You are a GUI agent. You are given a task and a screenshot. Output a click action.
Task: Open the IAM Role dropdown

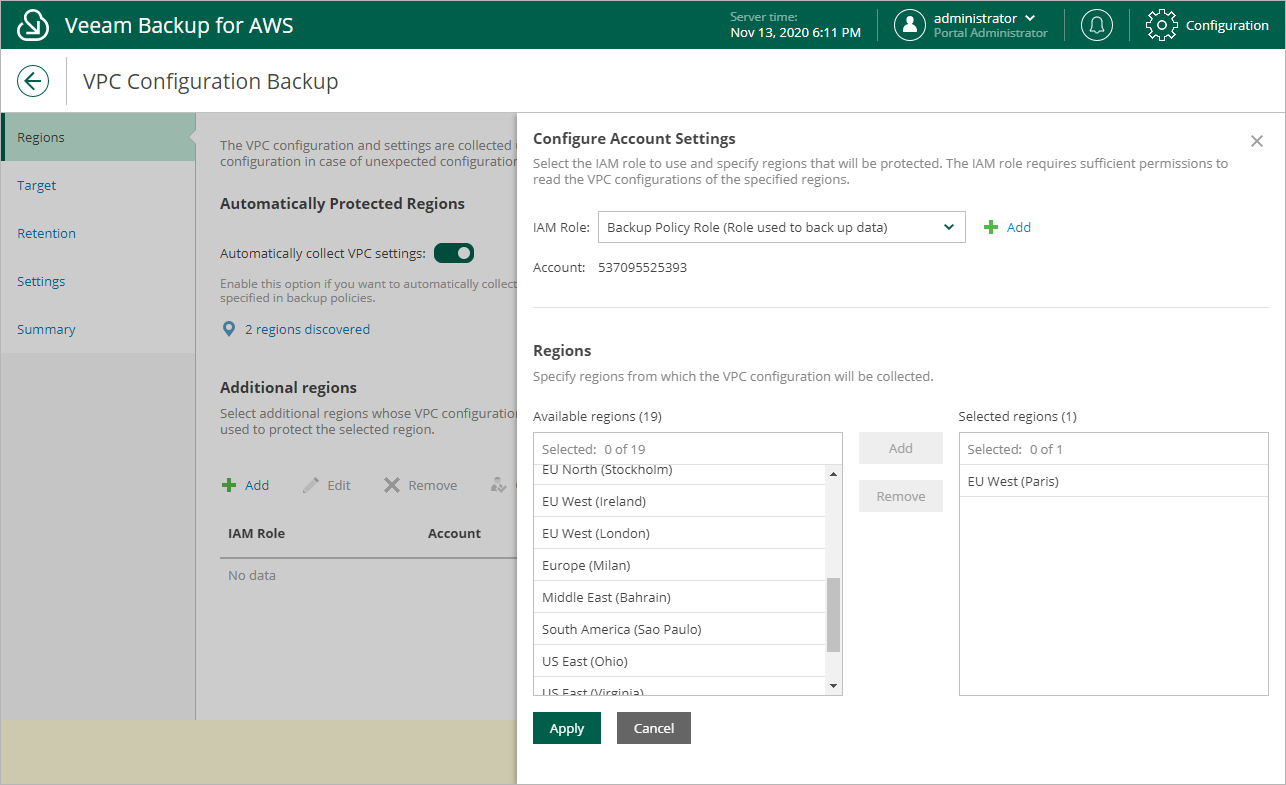[x=782, y=227]
